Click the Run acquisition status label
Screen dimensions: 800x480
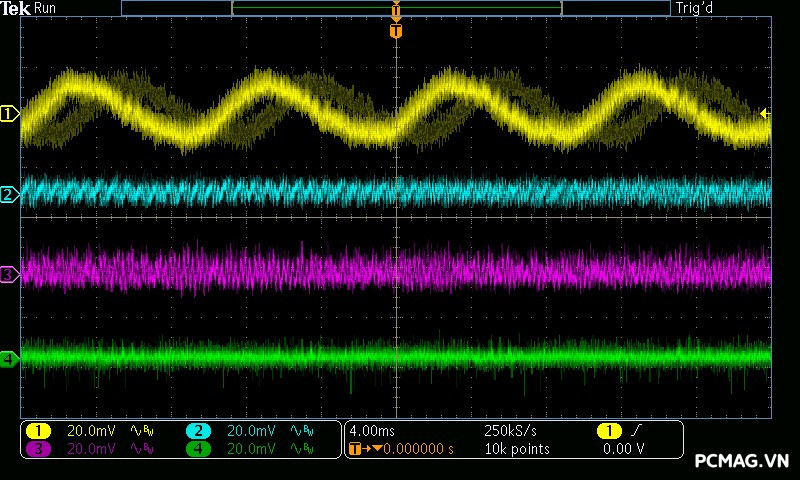[x=46, y=9]
